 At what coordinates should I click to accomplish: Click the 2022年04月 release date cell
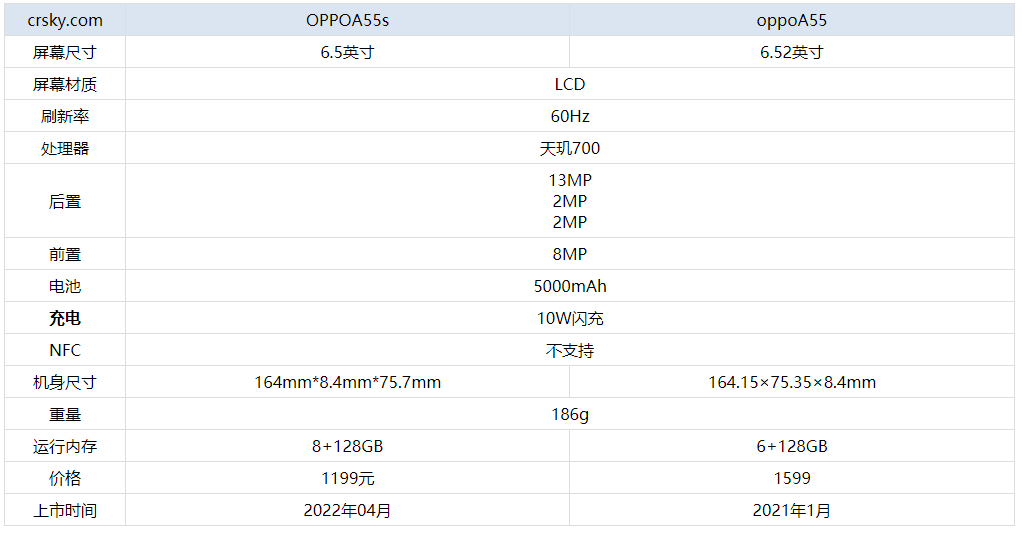click(x=347, y=510)
